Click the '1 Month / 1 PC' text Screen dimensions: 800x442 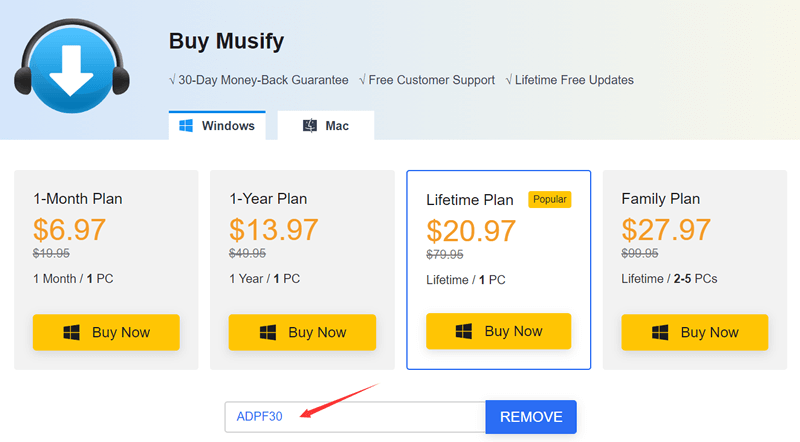click(73, 279)
